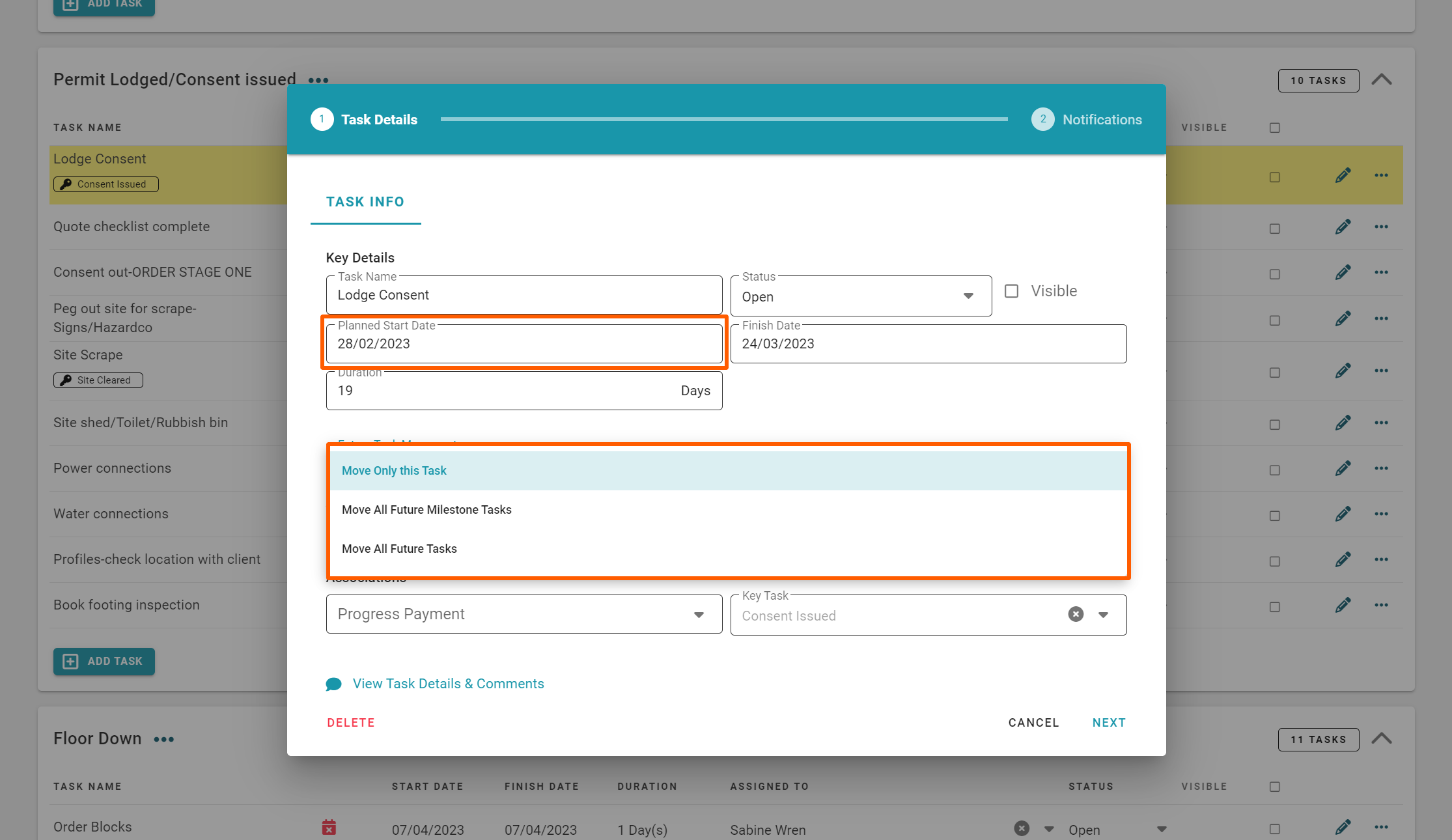Open View Task Details & Comments link
The width and height of the screenshot is (1452, 840).
pos(448,684)
